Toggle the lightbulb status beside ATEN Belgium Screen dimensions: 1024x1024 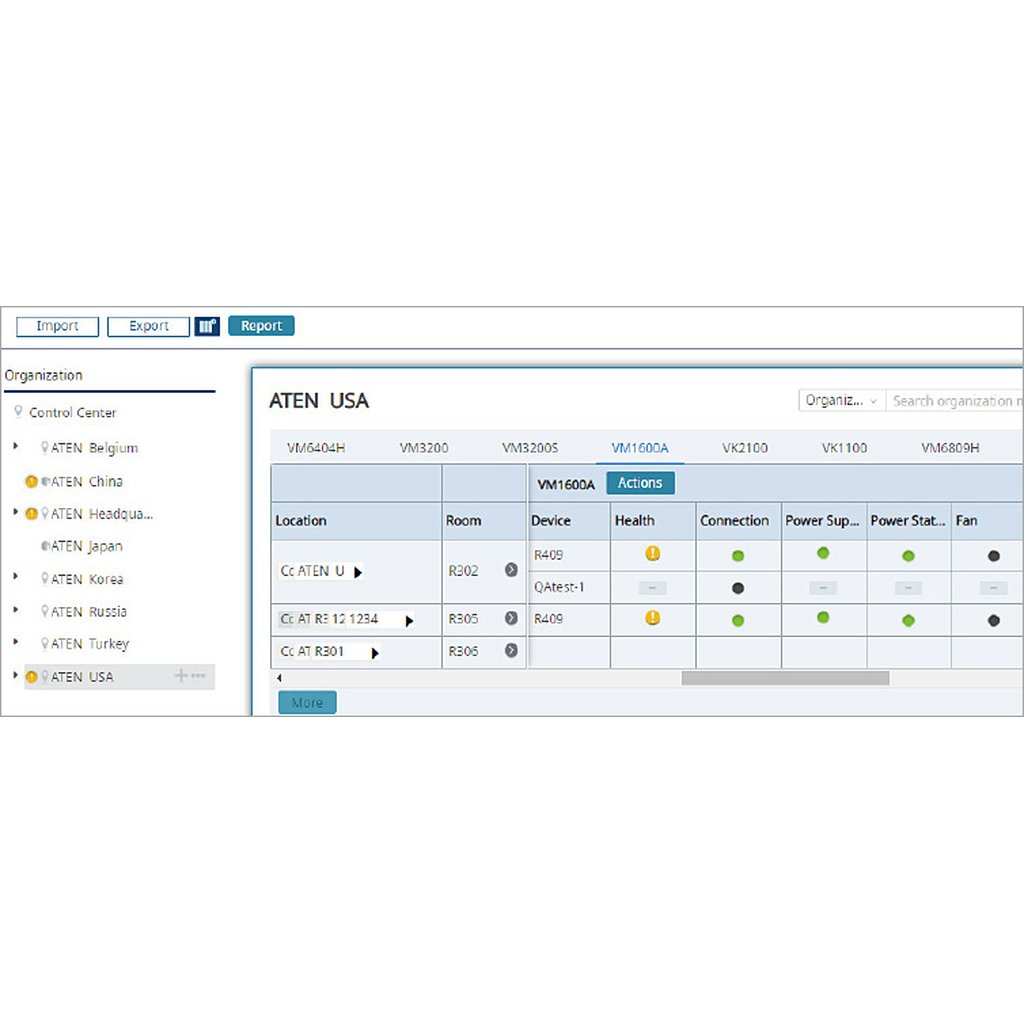click(48, 447)
